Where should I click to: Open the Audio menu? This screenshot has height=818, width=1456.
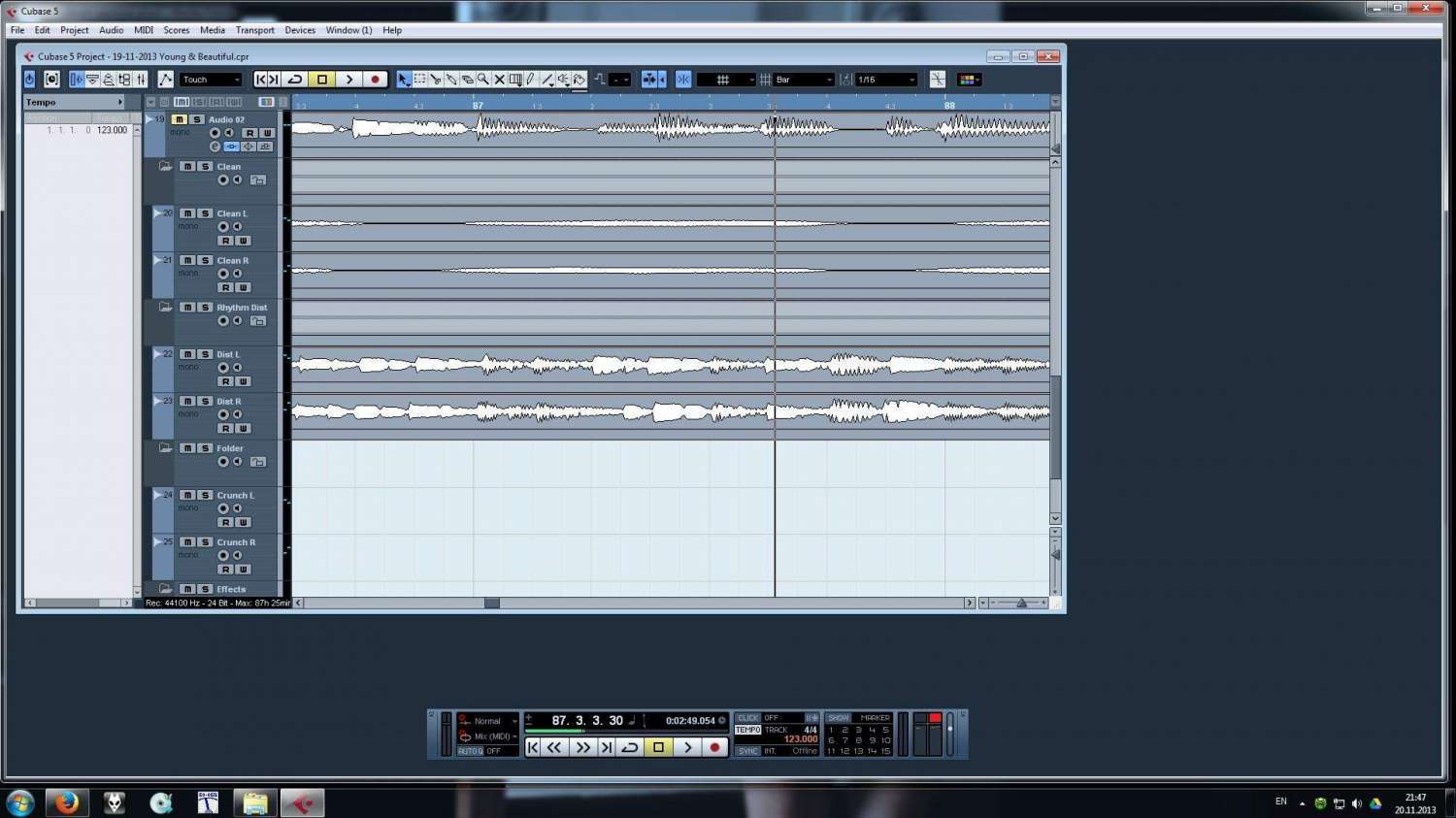click(112, 30)
